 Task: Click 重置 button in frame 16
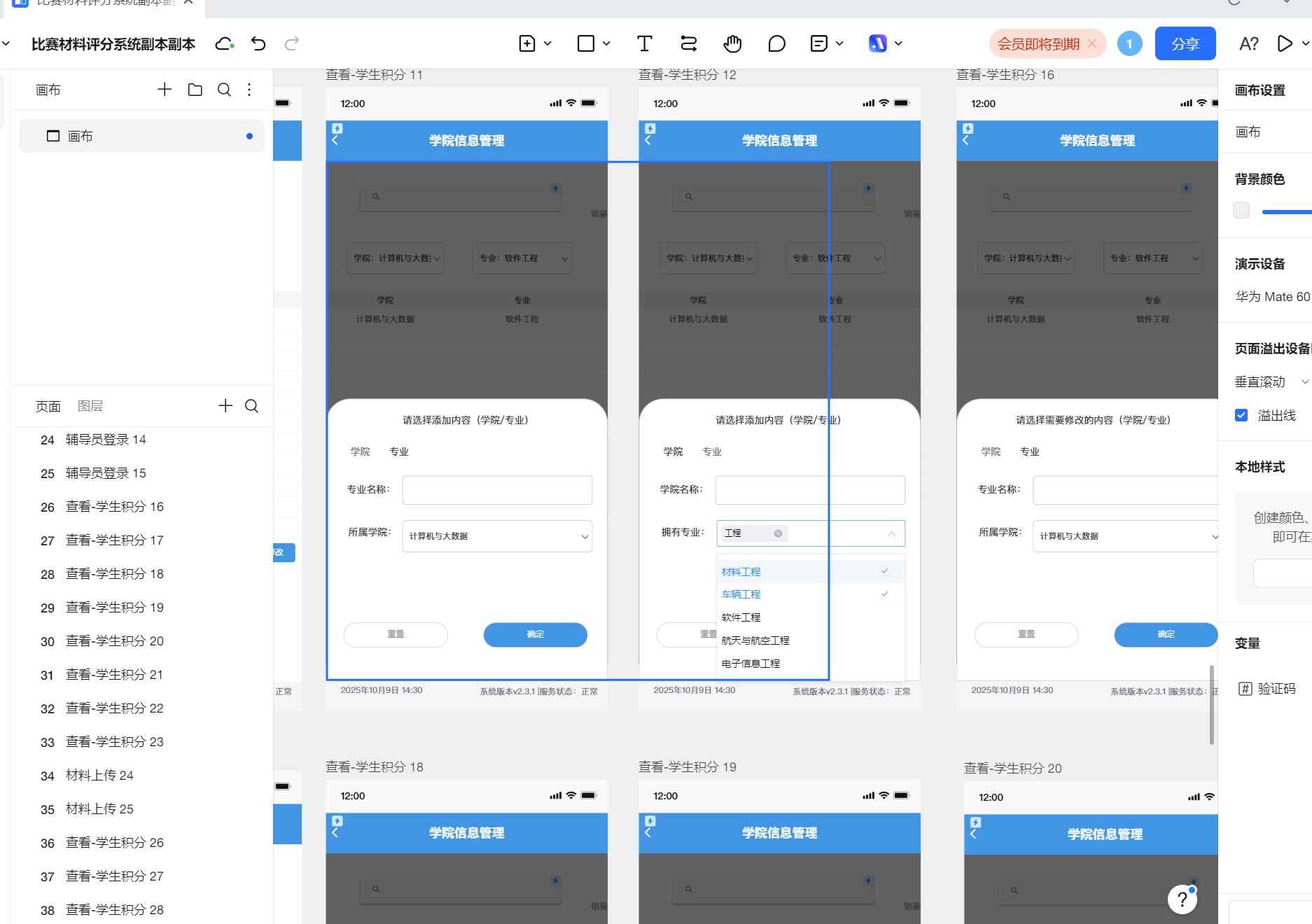(1026, 634)
